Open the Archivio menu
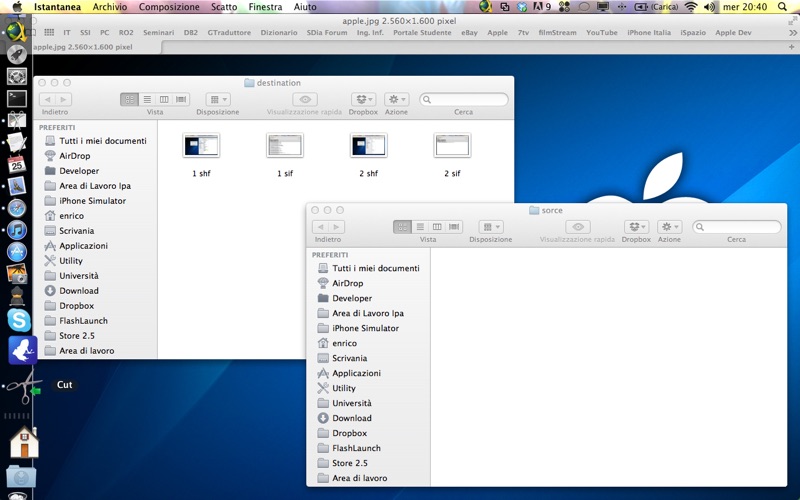This screenshot has height=500, width=800. [x=110, y=7]
